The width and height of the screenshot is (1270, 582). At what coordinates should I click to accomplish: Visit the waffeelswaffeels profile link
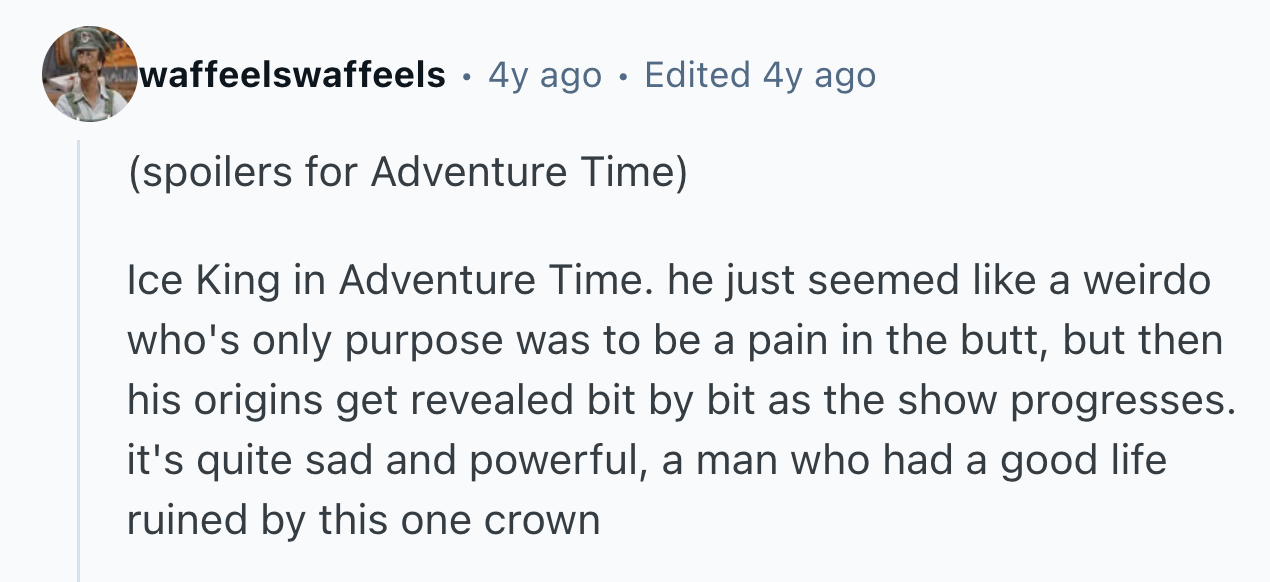tap(293, 75)
